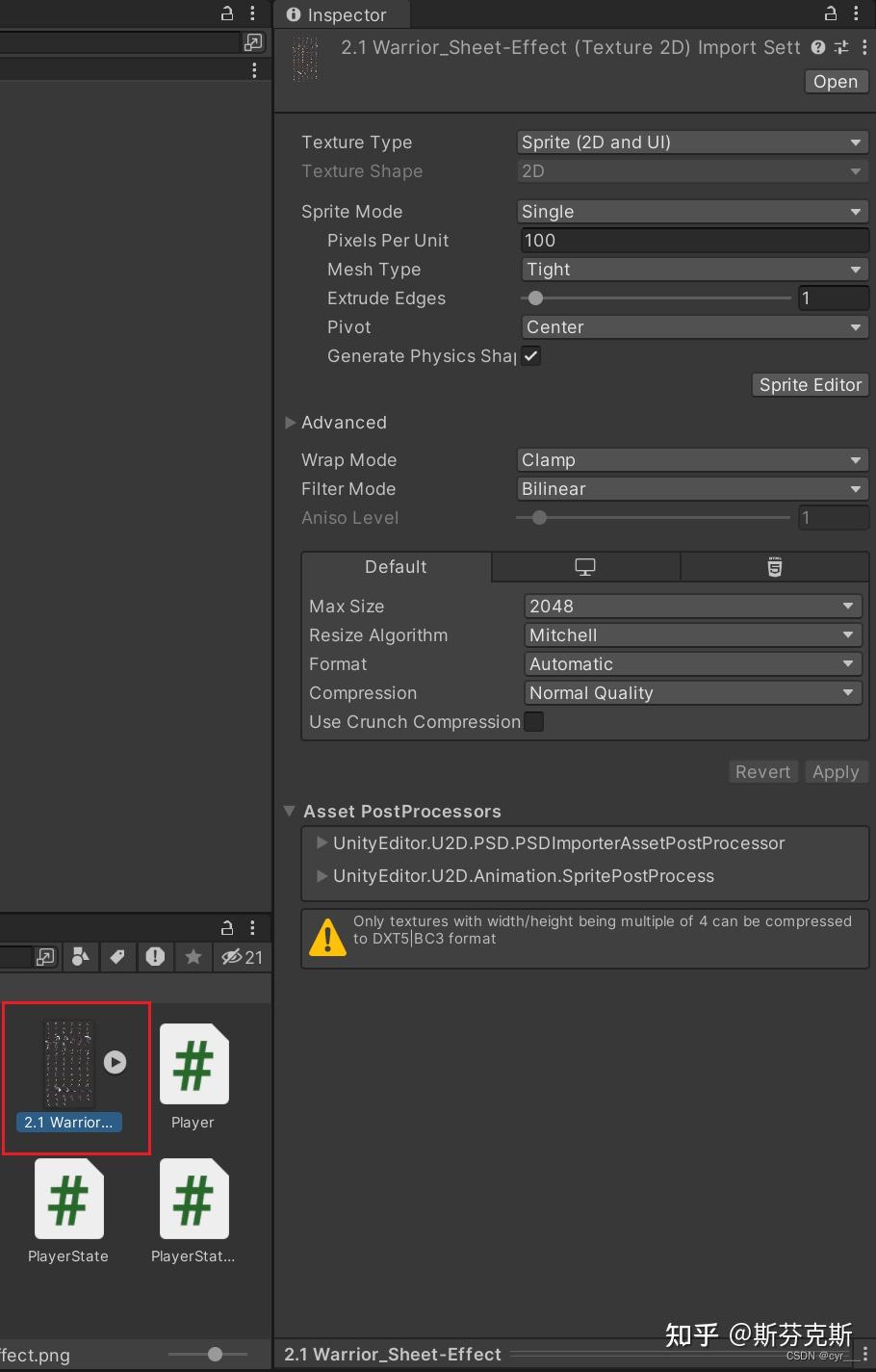
Task: Open the Texture Type dropdown
Action: coord(693,142)
